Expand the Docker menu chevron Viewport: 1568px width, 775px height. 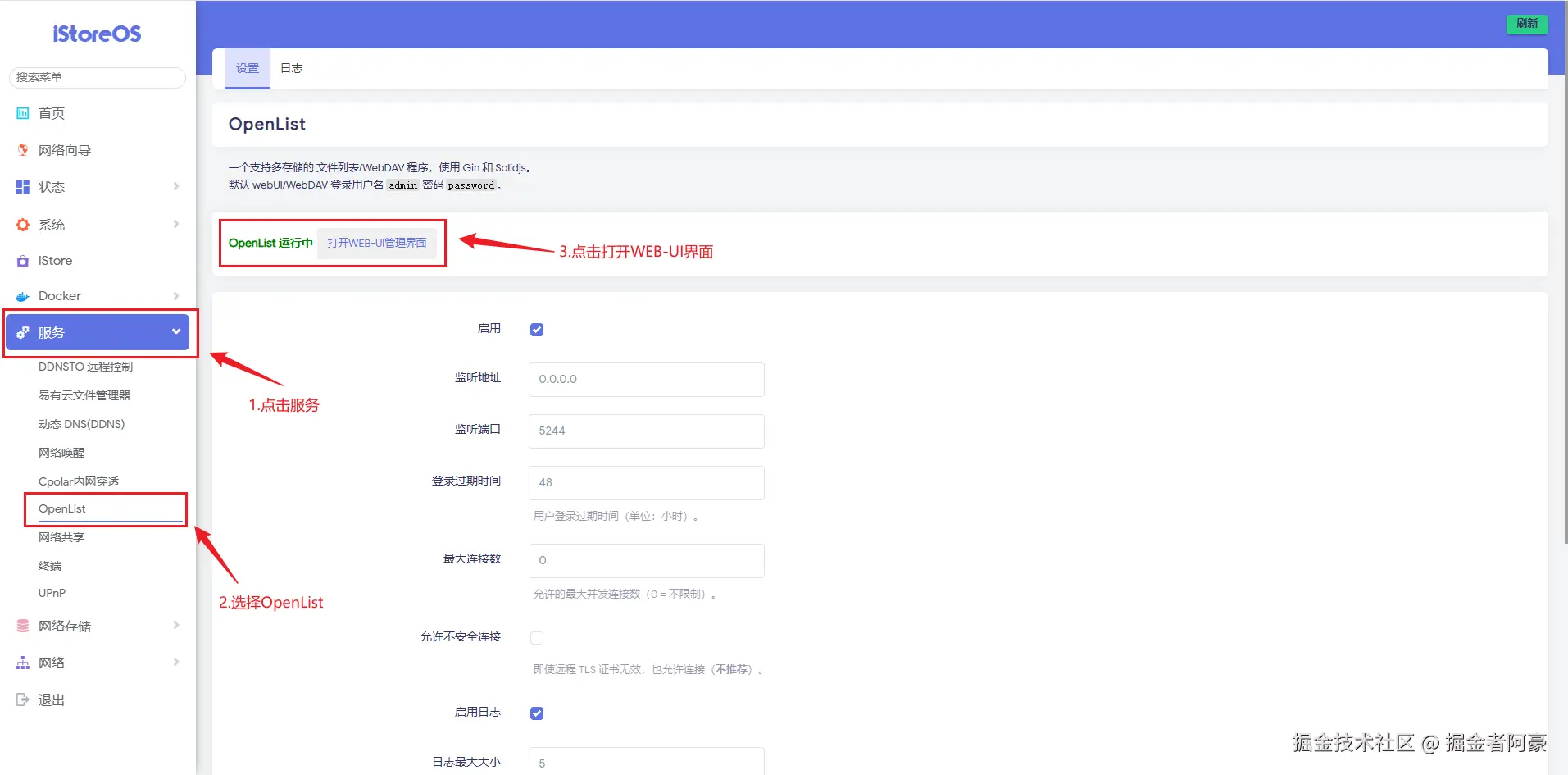[176, 296]
